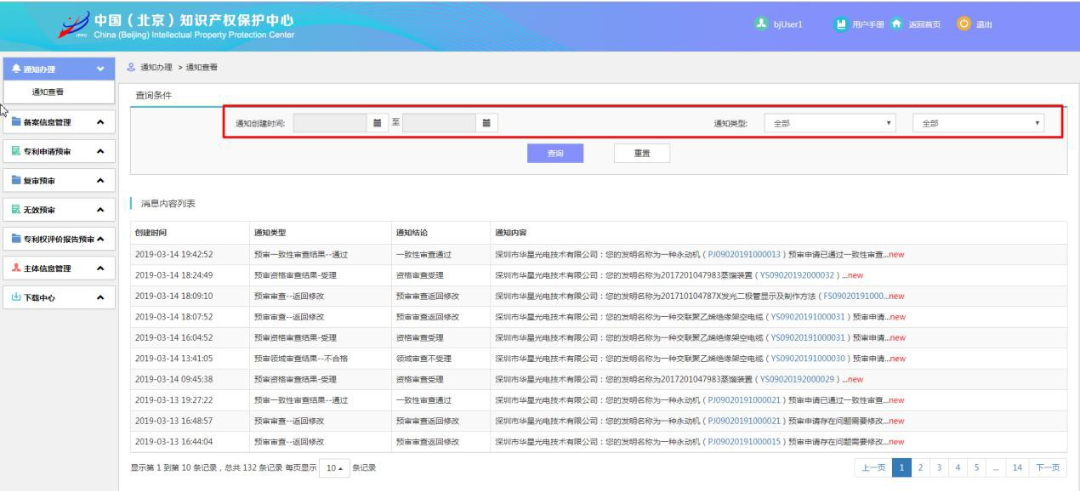This screenshot has width=1080, height=491.
Task: Open the second 全部 dropdown on the right
Action: tap(977, 123)
